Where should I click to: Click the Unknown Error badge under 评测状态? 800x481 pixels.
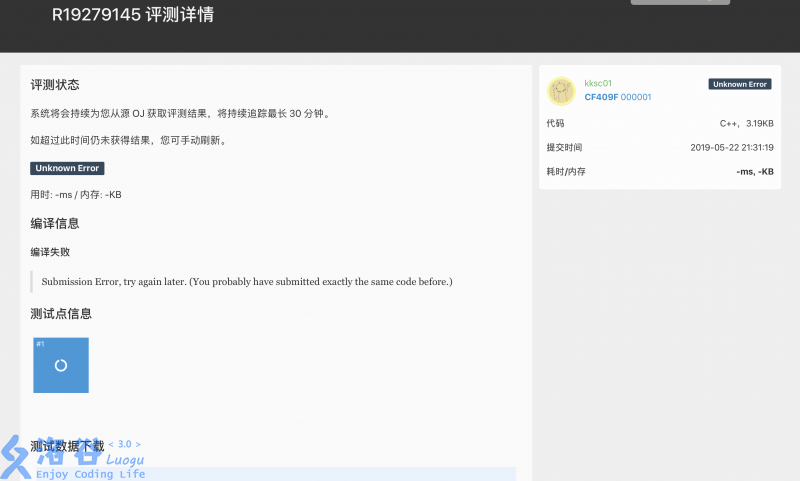tap(67, 168)
